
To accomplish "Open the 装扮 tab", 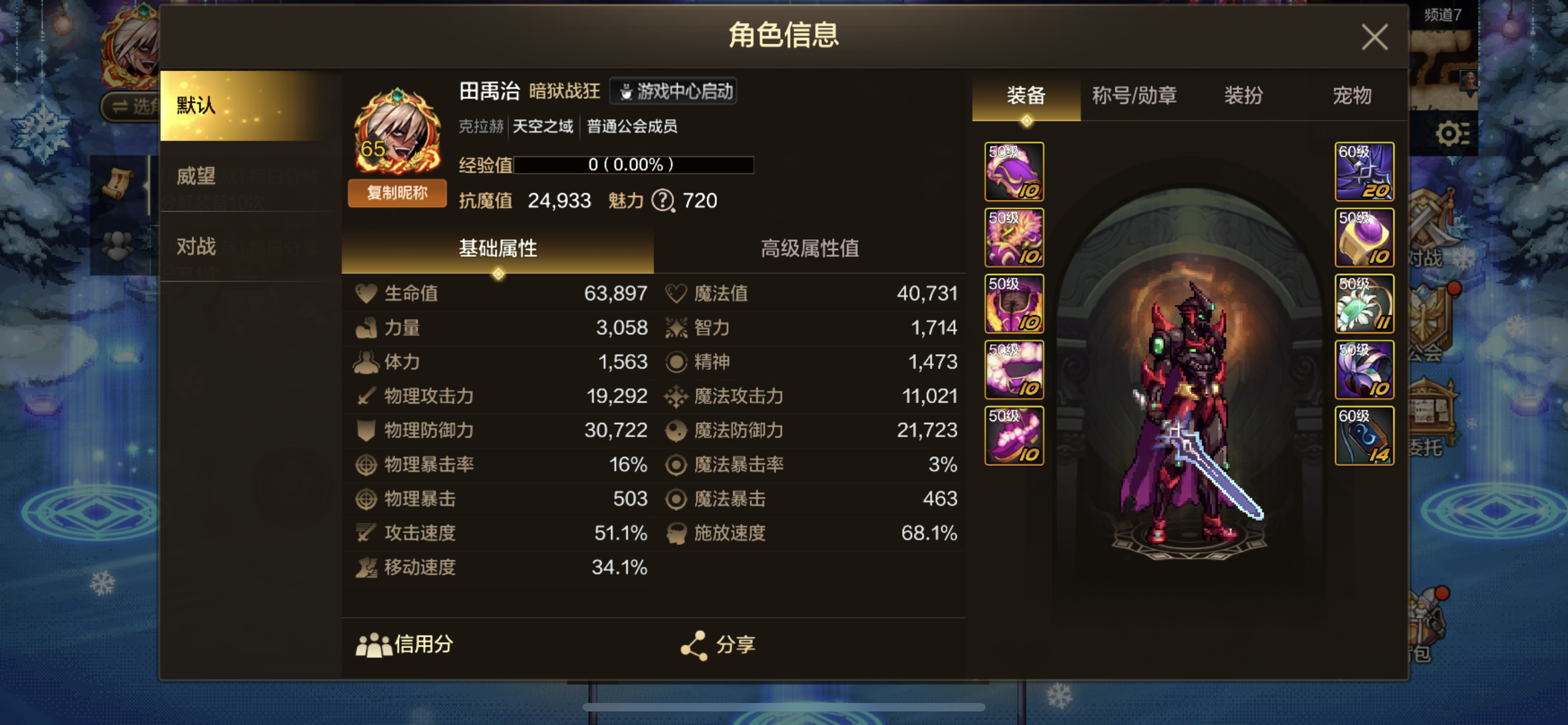I will coord(1243,95).
